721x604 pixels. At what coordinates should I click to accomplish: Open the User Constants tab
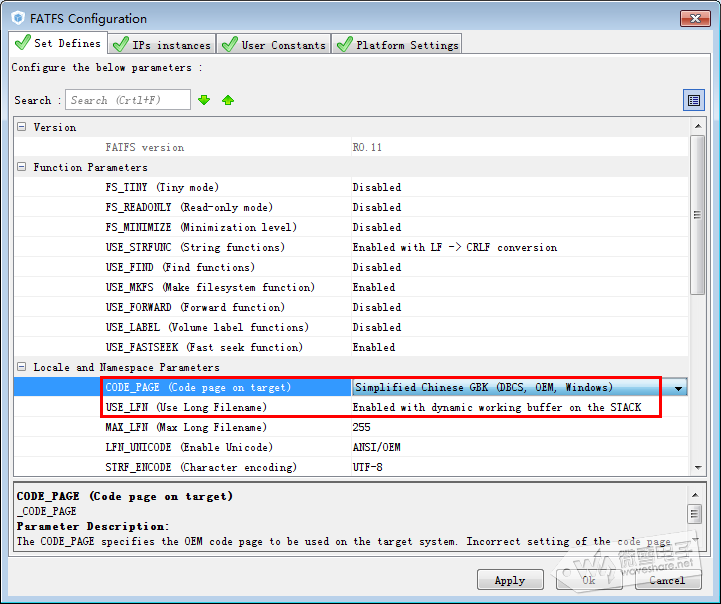(x=274, y=44)
